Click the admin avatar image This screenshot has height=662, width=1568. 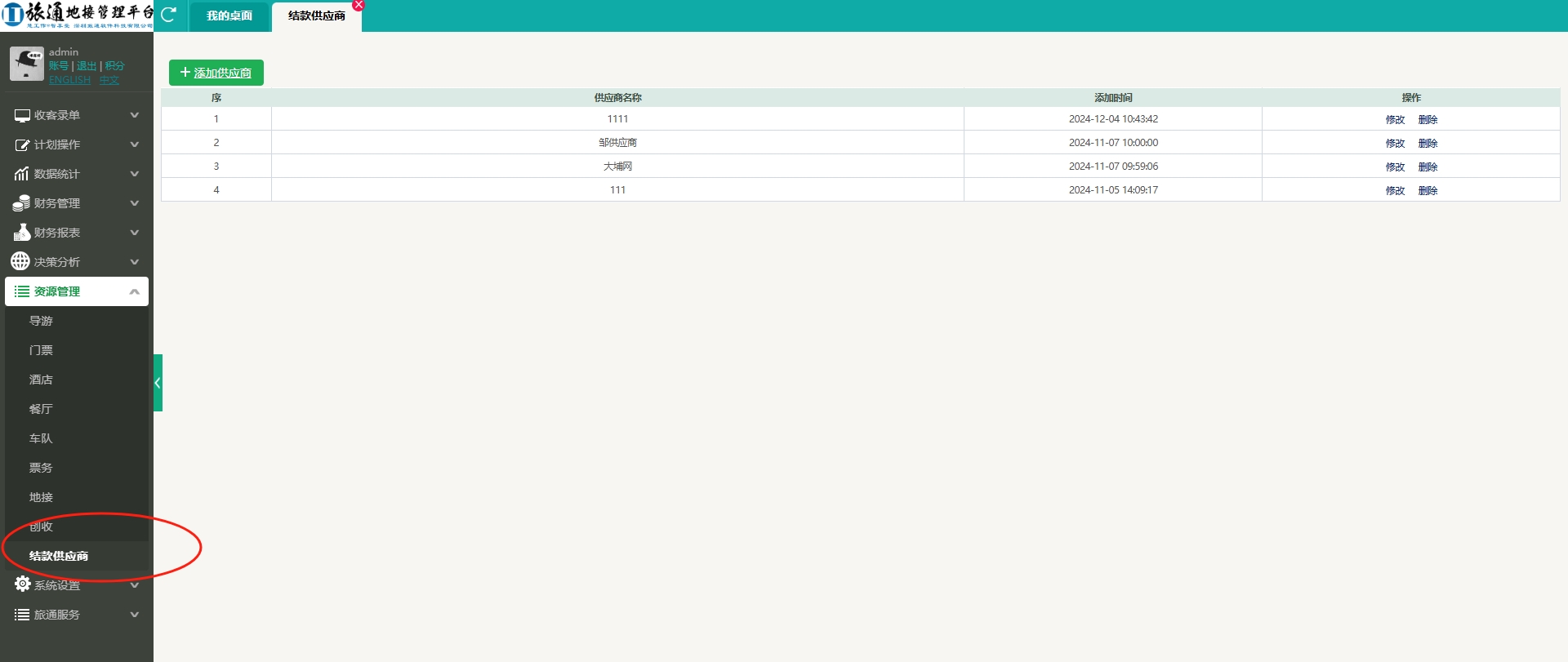[26, 64]
